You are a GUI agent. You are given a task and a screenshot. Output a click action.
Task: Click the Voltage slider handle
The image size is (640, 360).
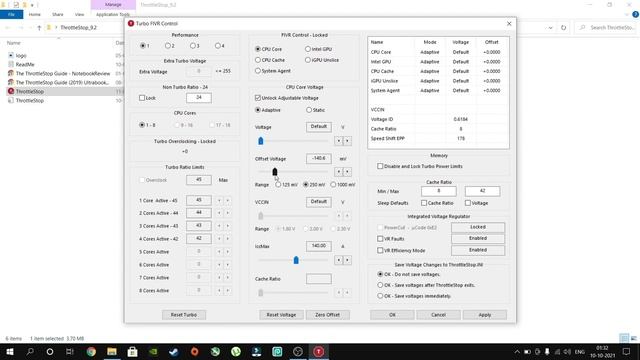[261, 141]
